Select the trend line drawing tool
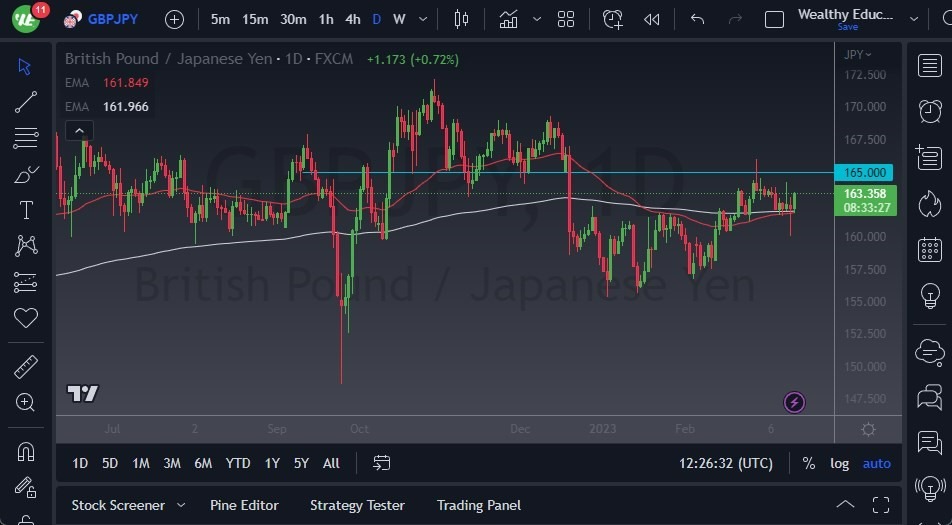Image resolution: width=952 pixels, height=525 pixels. pos(26,102)
